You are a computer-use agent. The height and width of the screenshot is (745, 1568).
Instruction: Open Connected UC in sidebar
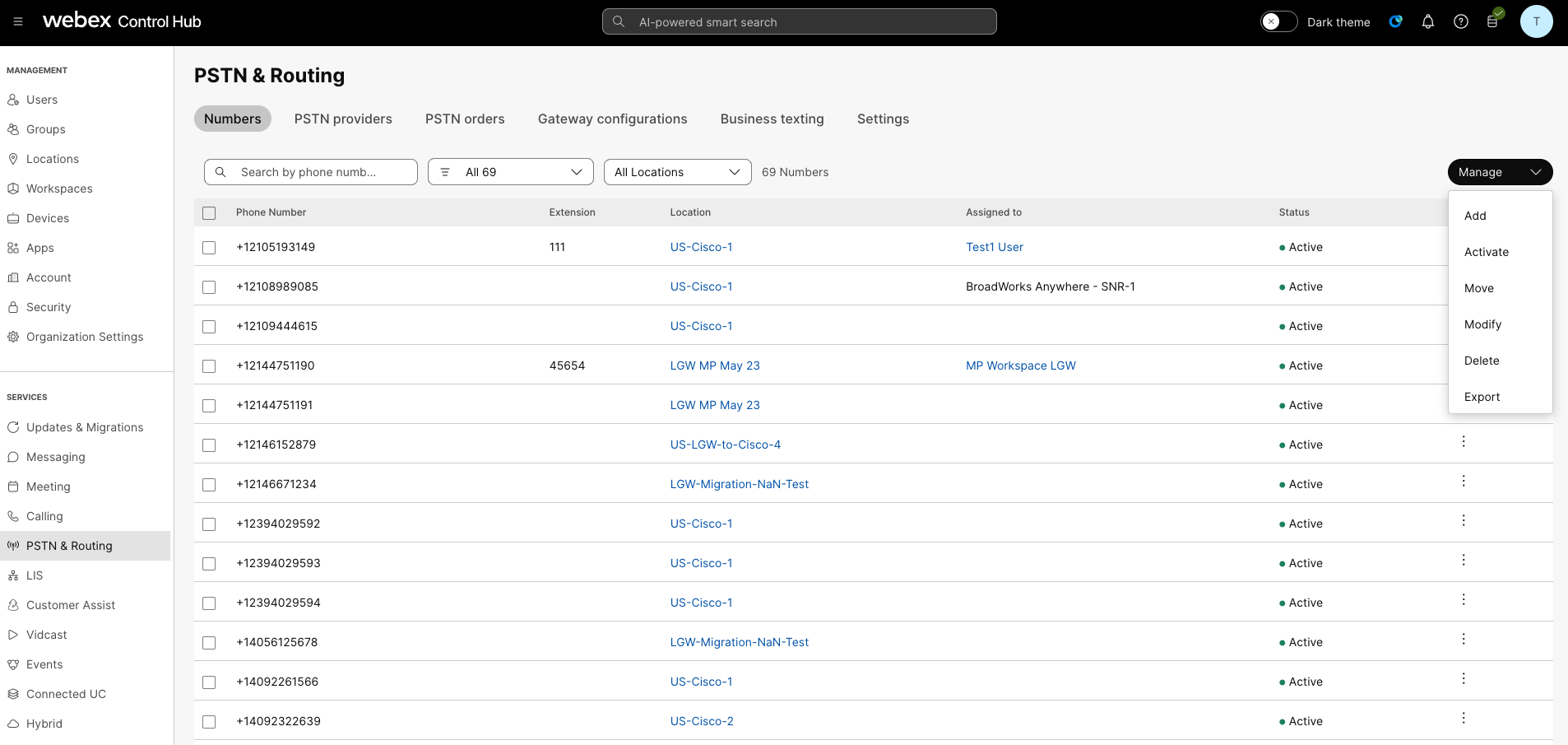click(x=66, y=694)
